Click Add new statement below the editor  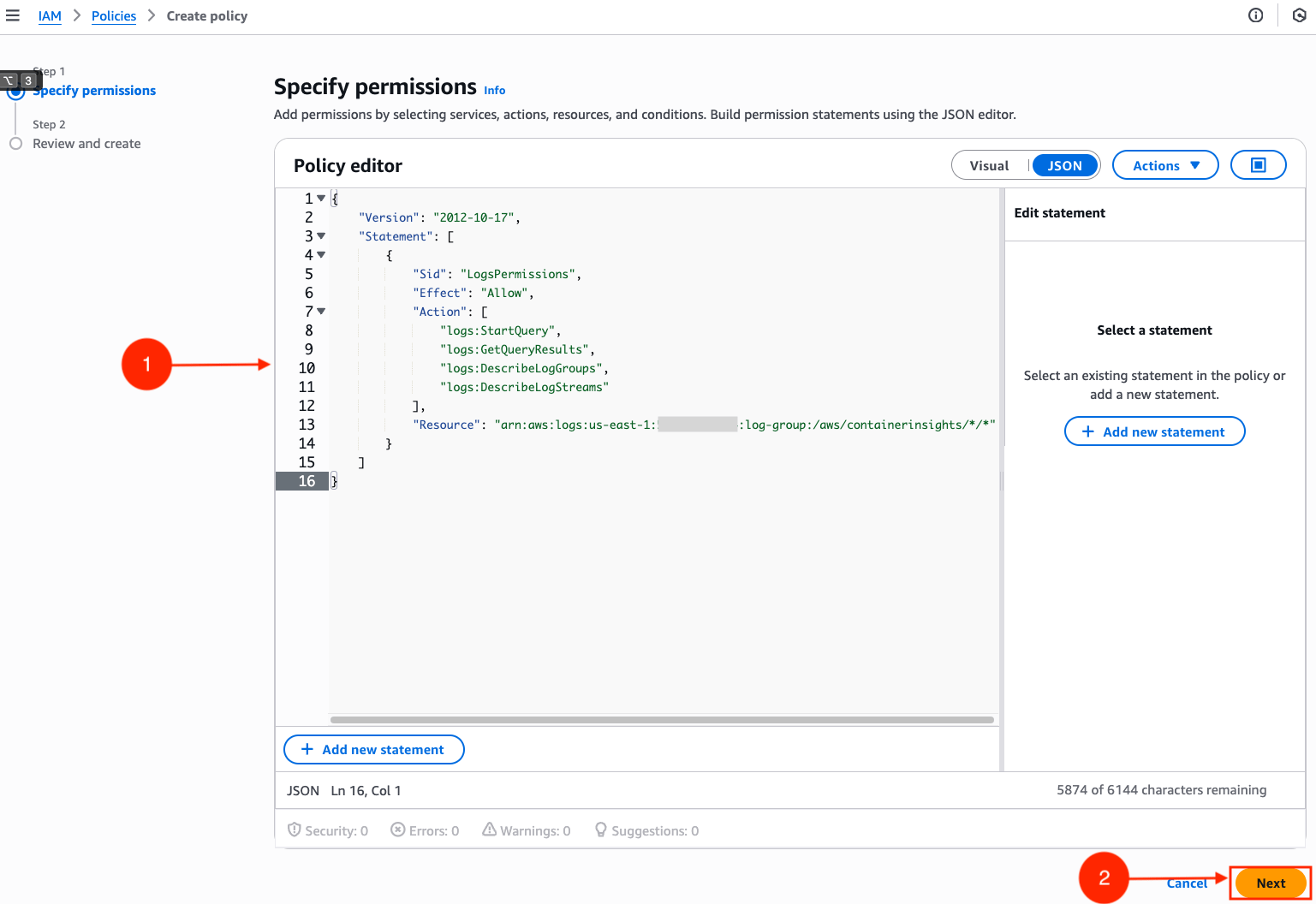(374, 749)
